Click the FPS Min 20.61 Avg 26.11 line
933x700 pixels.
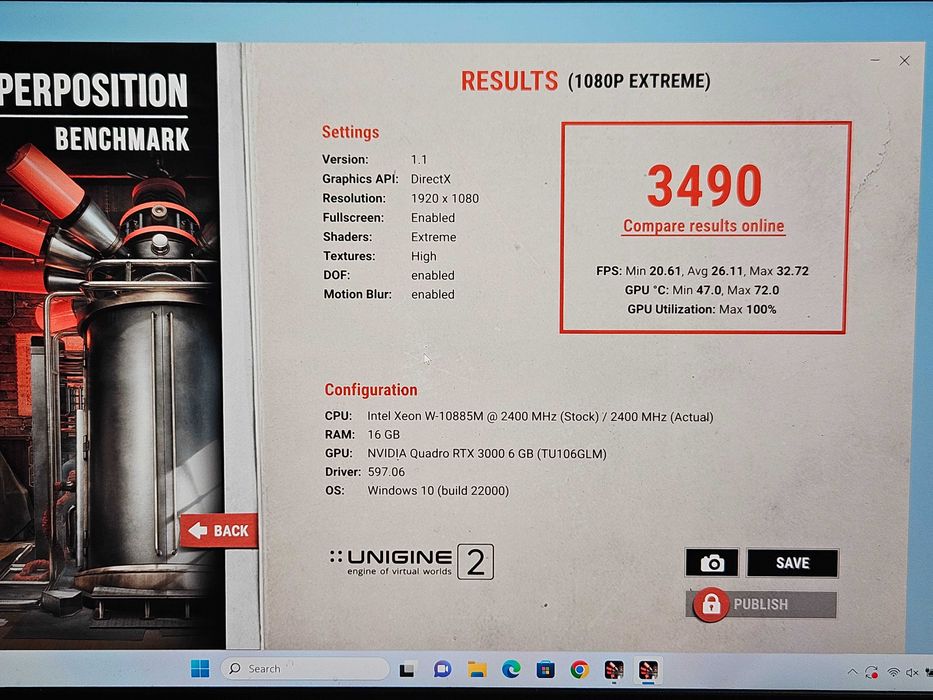pos(702,271)
